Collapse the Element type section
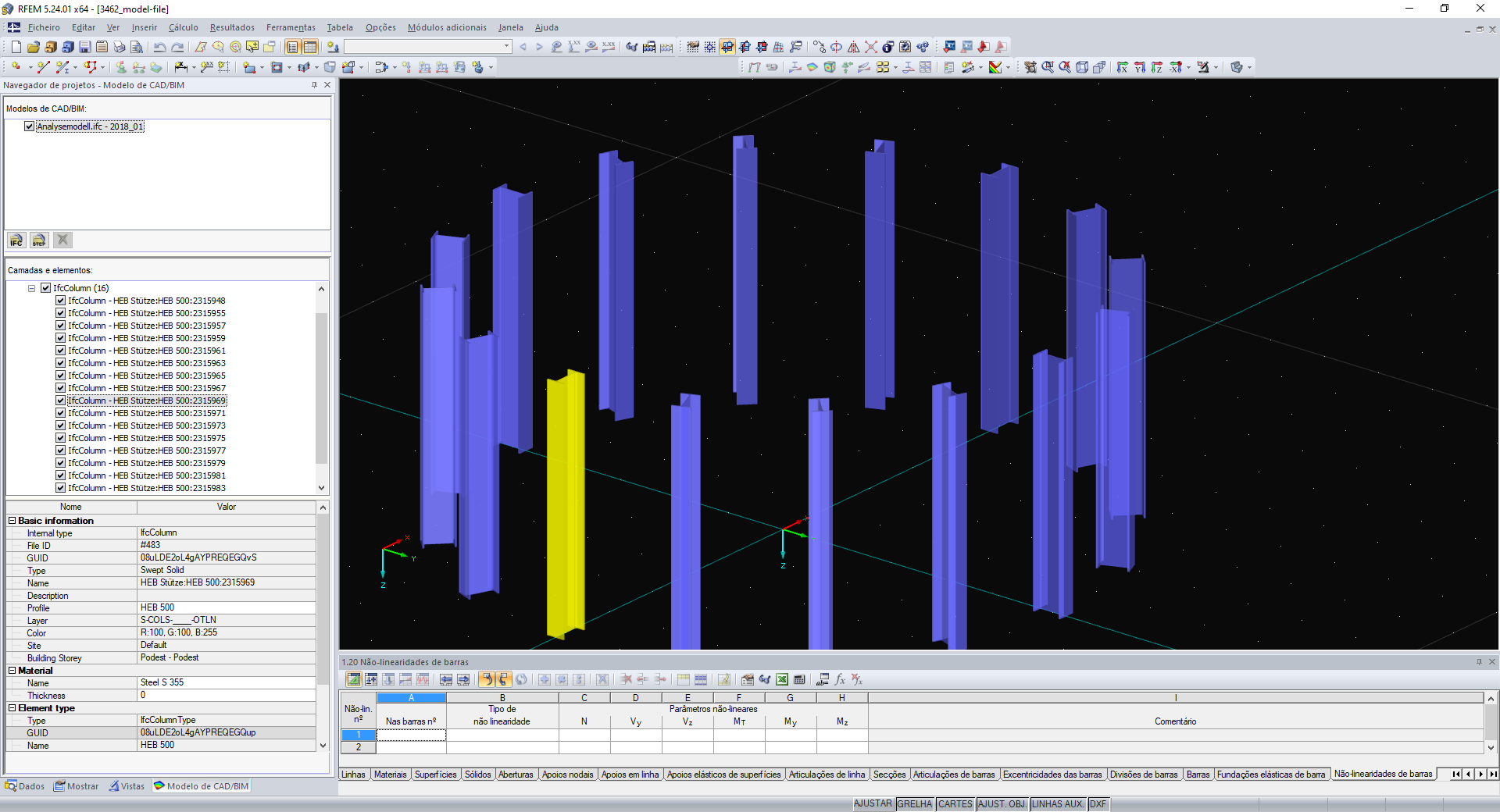1500x812 pixels. pos(12,708)
